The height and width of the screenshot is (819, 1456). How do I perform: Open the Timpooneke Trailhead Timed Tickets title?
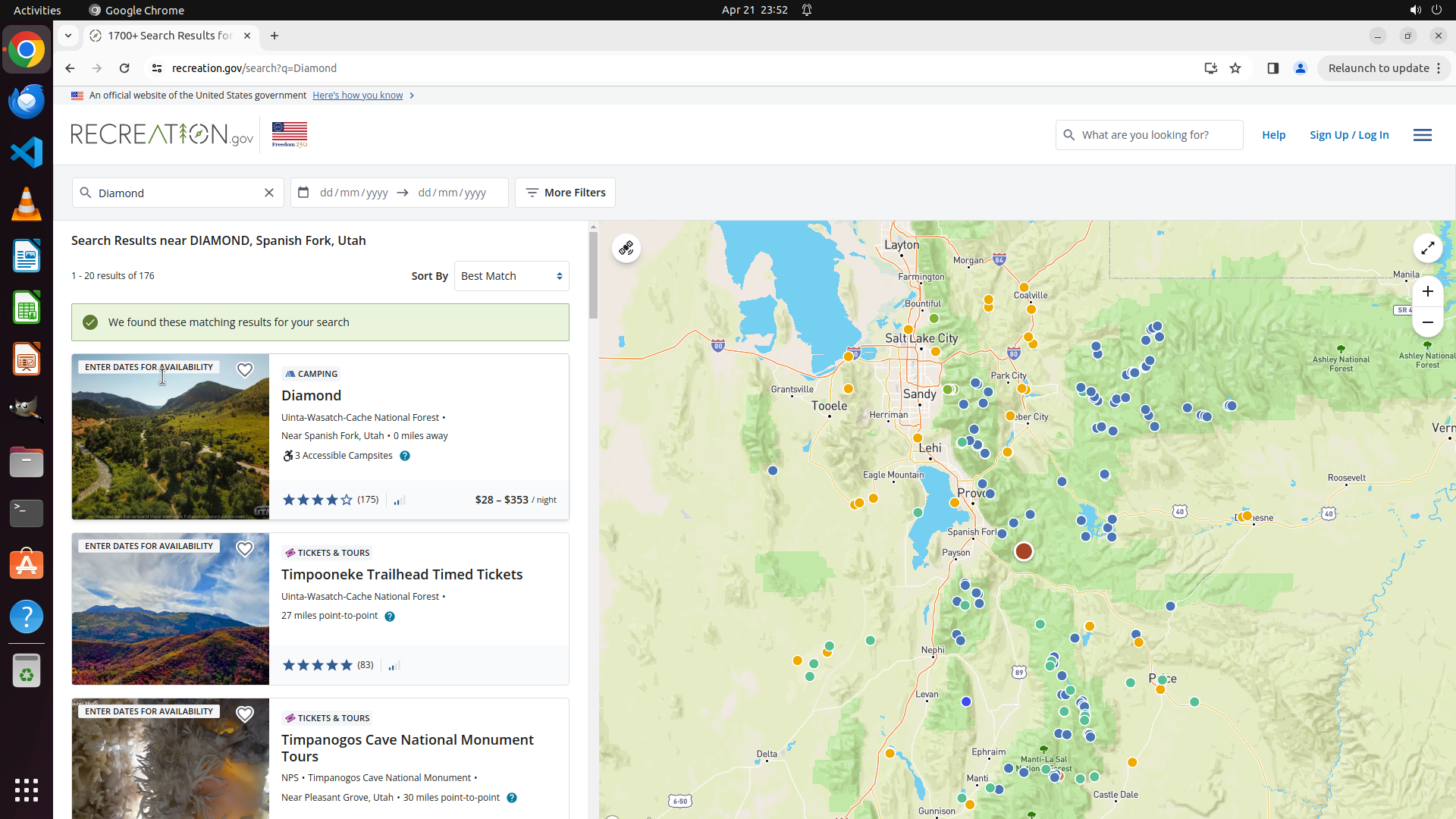click(402, 575)
